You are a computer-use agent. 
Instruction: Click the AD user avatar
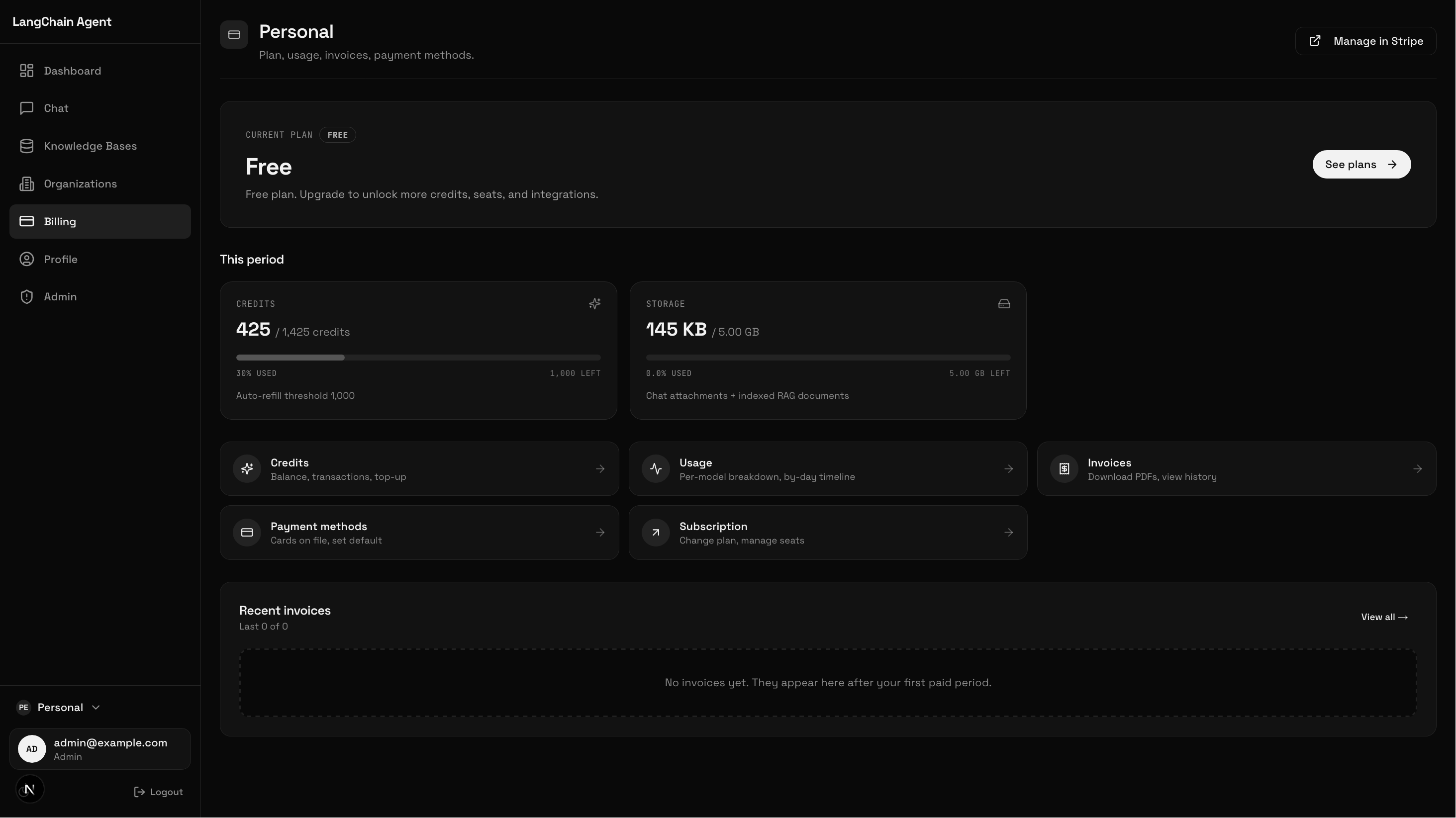32,749
